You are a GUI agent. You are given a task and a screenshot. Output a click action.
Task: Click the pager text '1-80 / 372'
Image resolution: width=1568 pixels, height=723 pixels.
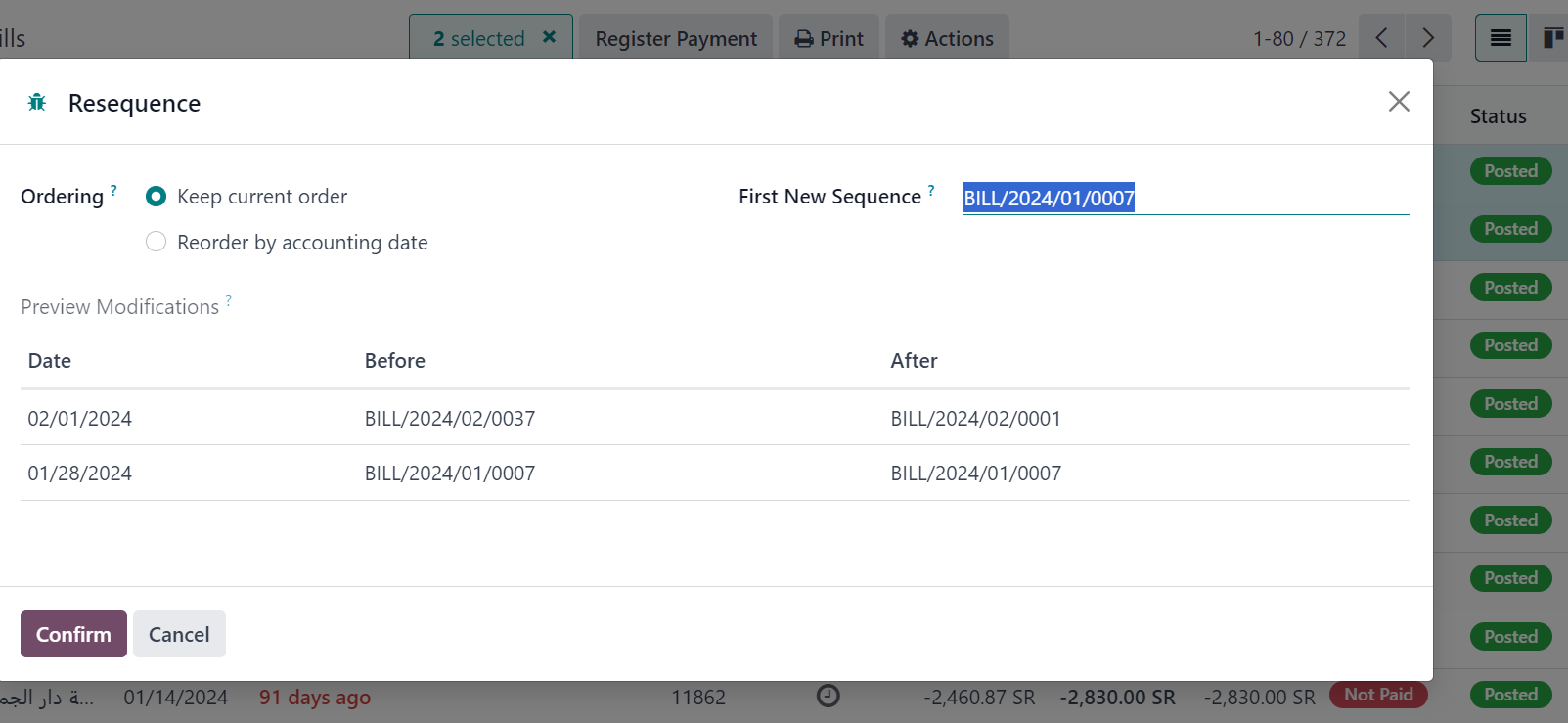coord(1299,38)
